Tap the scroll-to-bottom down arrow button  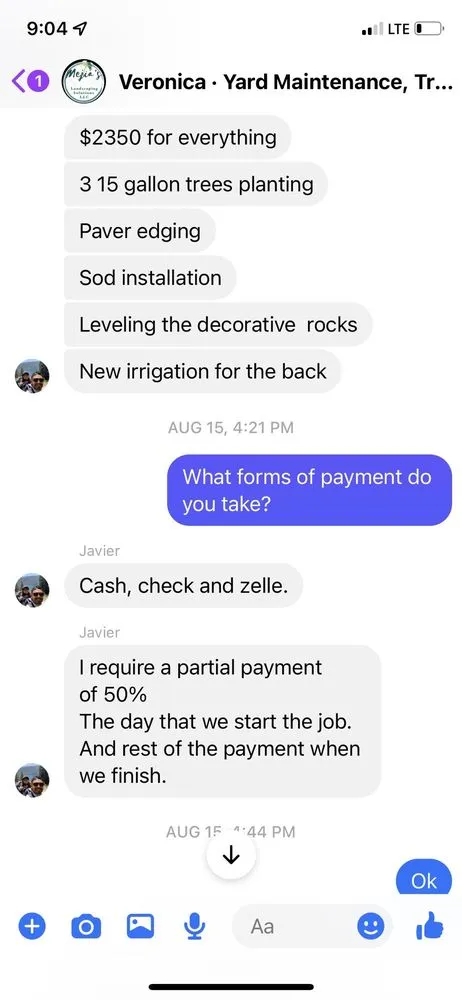(x=232, y=856)
